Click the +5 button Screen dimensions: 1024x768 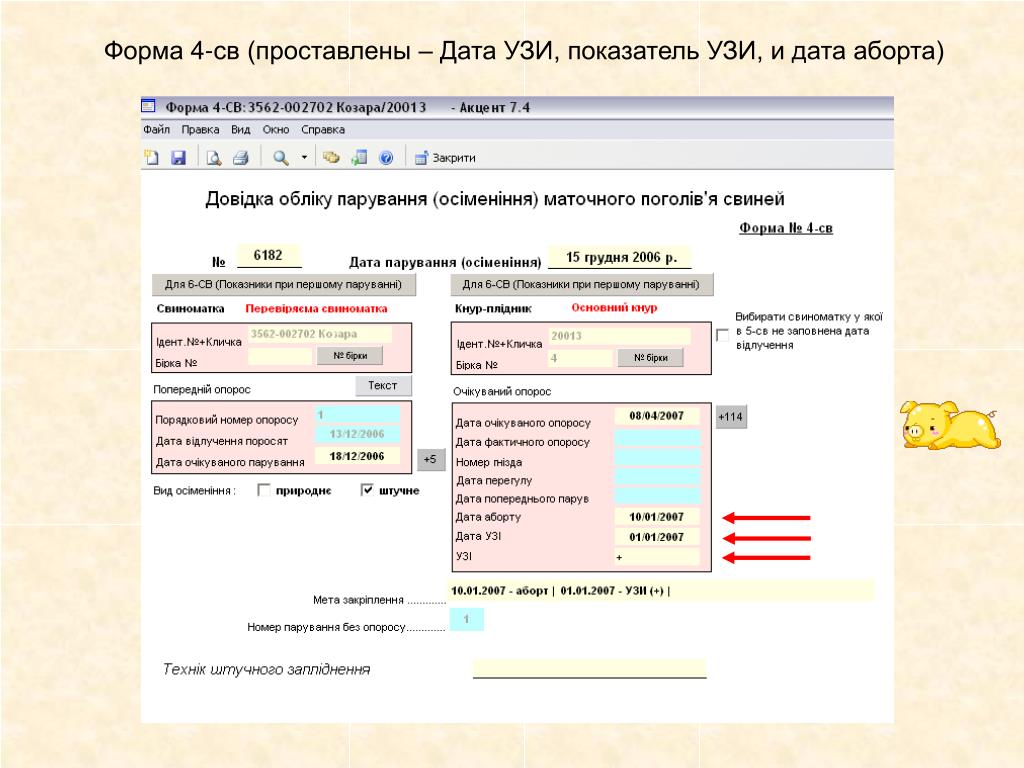pos(430,459)
